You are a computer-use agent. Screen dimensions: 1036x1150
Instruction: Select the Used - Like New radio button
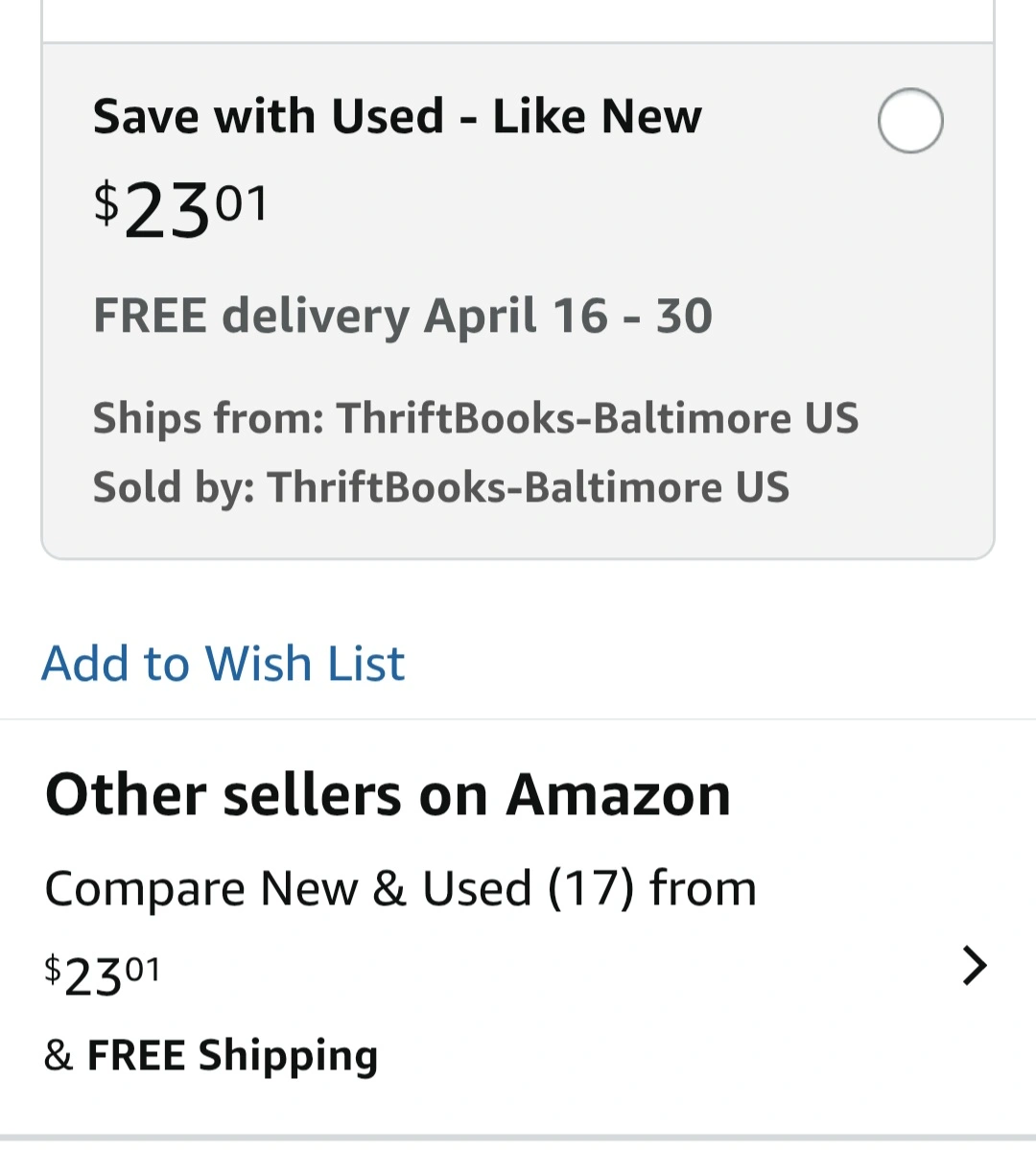(x=910, y=121)
